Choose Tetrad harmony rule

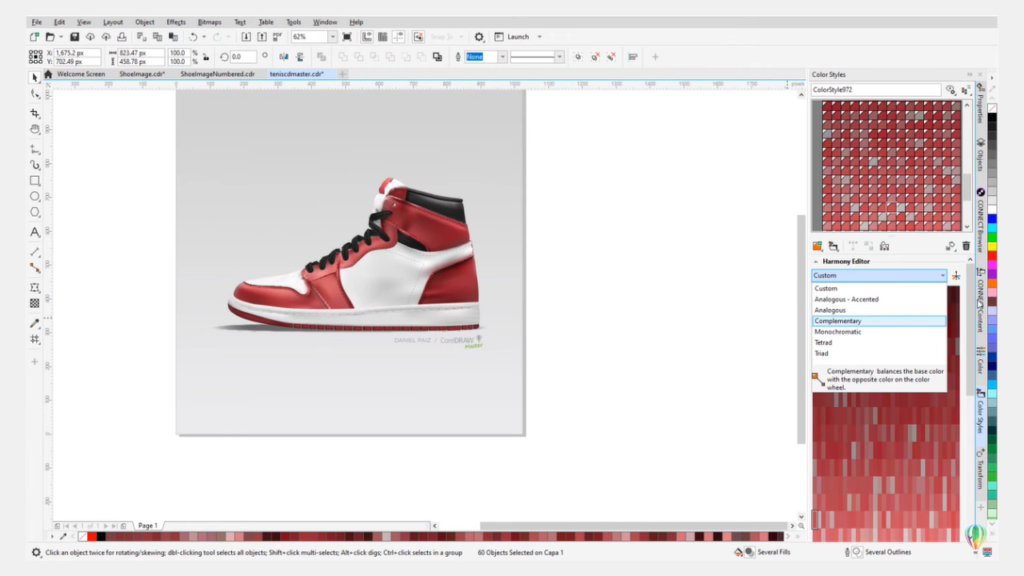879,343
